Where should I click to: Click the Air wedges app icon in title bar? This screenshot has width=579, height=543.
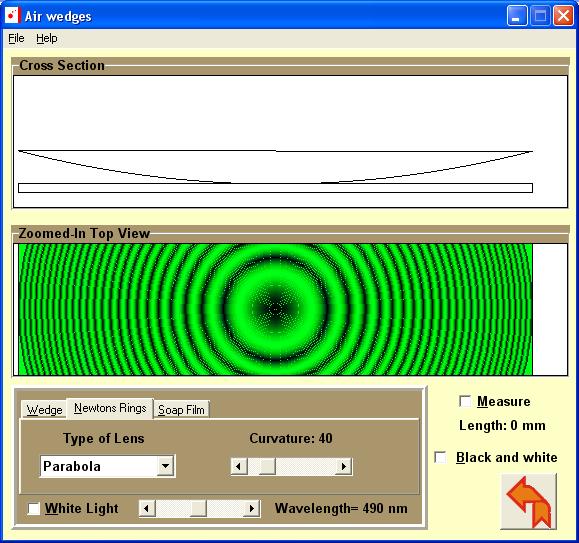(12, 16)
